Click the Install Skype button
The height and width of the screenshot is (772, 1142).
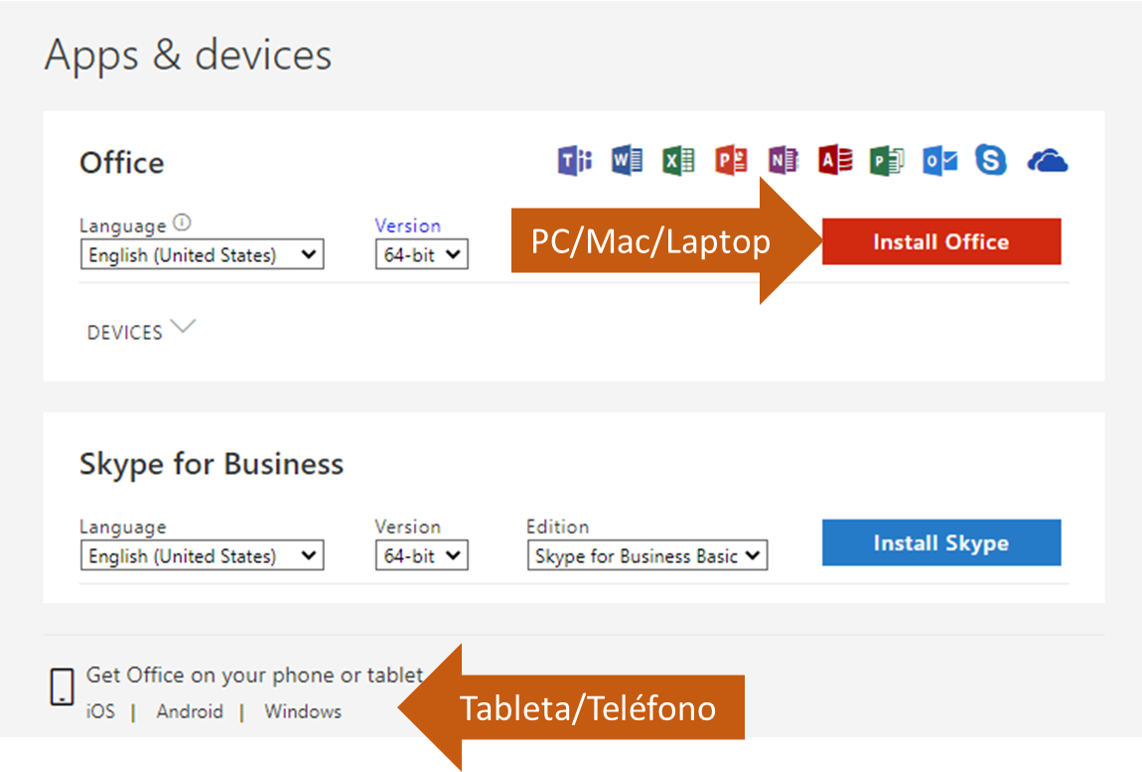941,542
